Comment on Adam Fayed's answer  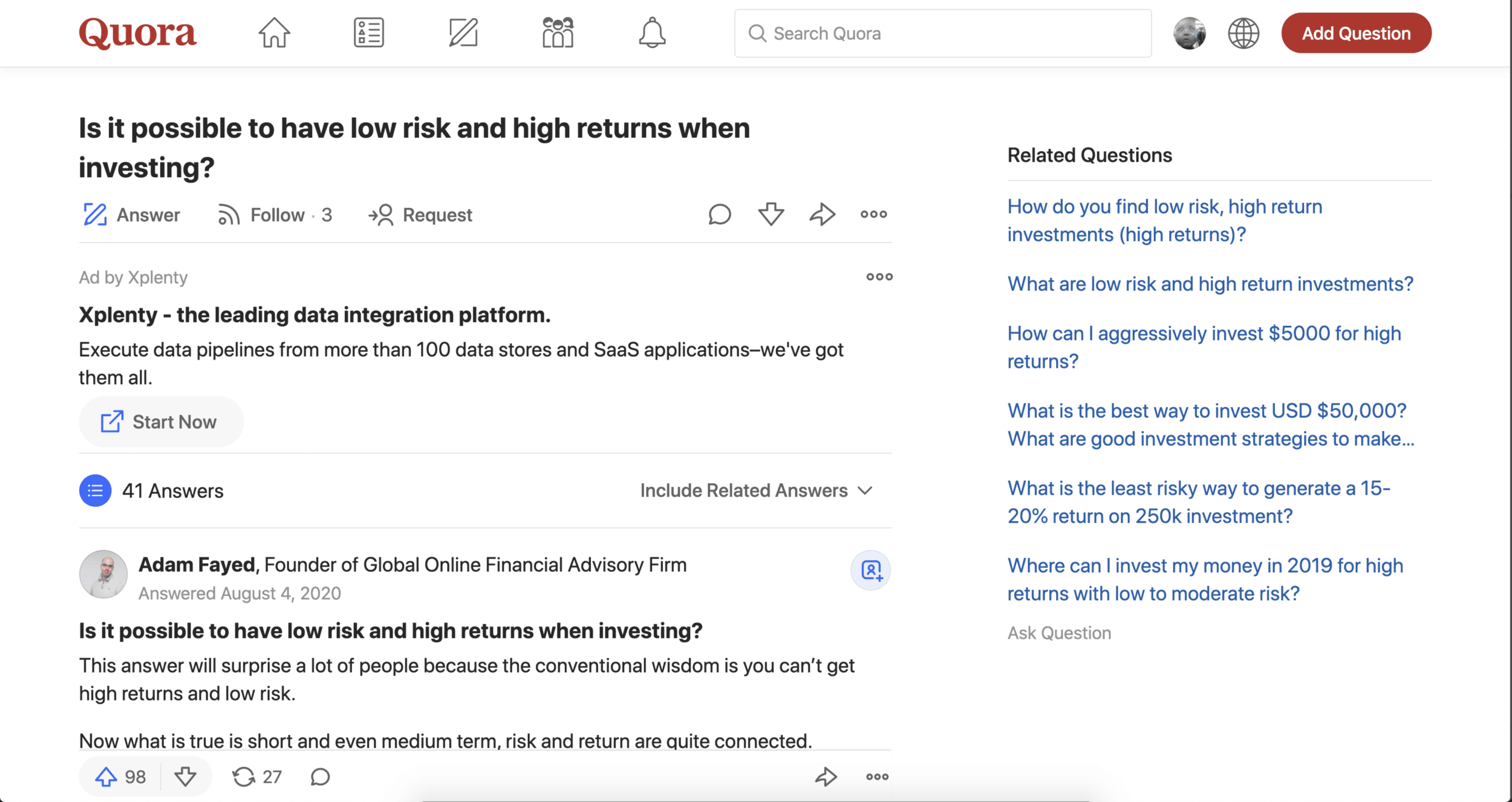click(x=320, y=777)
